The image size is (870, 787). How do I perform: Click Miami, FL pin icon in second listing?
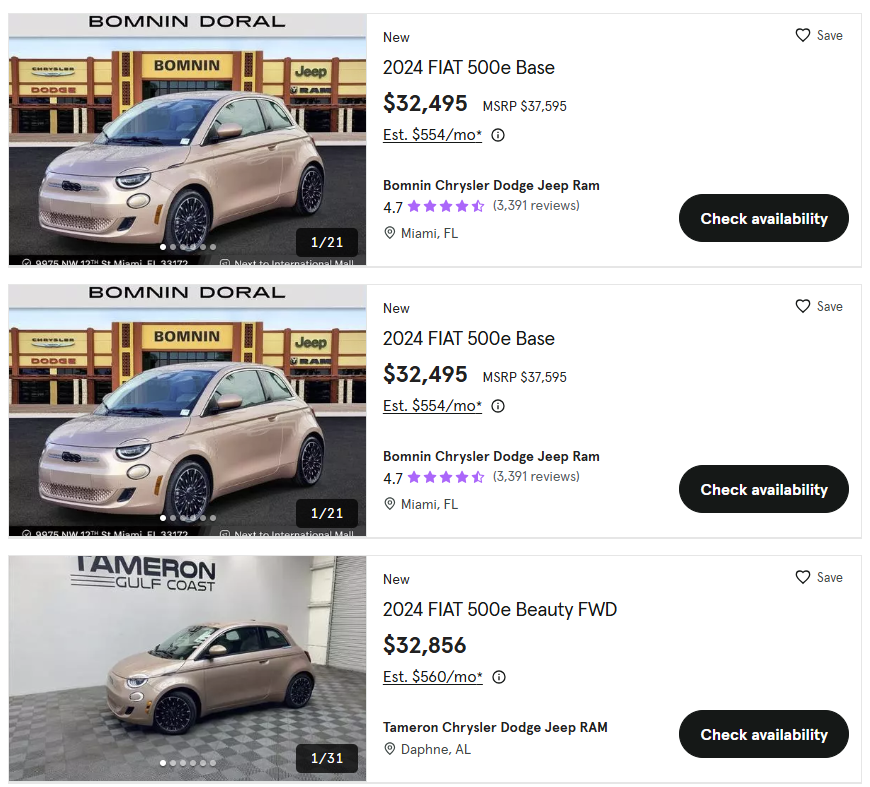[x=390, y=504]
